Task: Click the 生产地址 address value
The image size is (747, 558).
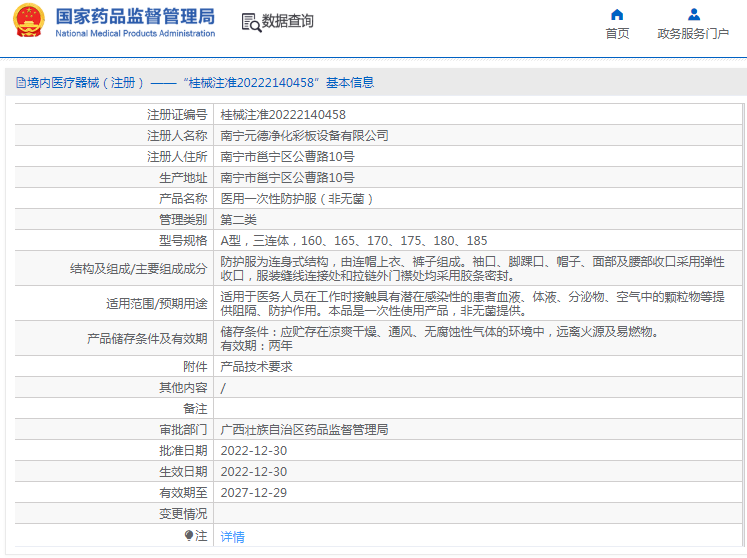Action: [287, 178]
